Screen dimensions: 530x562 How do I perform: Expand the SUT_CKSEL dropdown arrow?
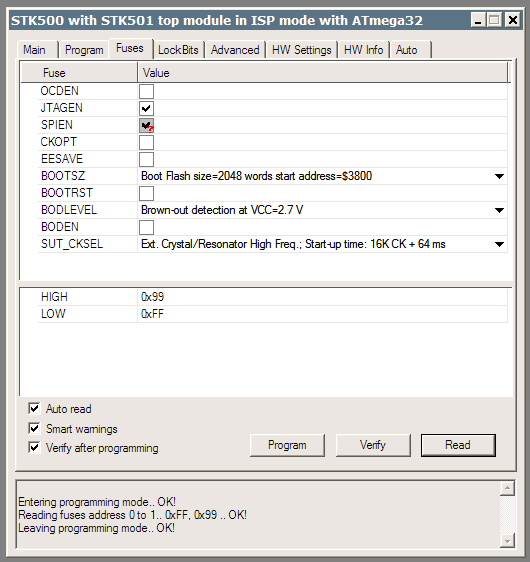(x=499, y=244)
